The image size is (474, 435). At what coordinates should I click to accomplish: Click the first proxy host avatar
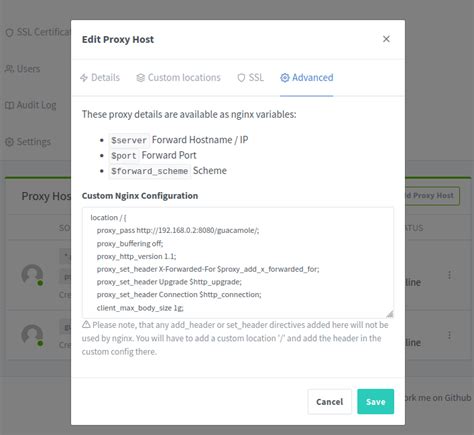coord(32,275)
